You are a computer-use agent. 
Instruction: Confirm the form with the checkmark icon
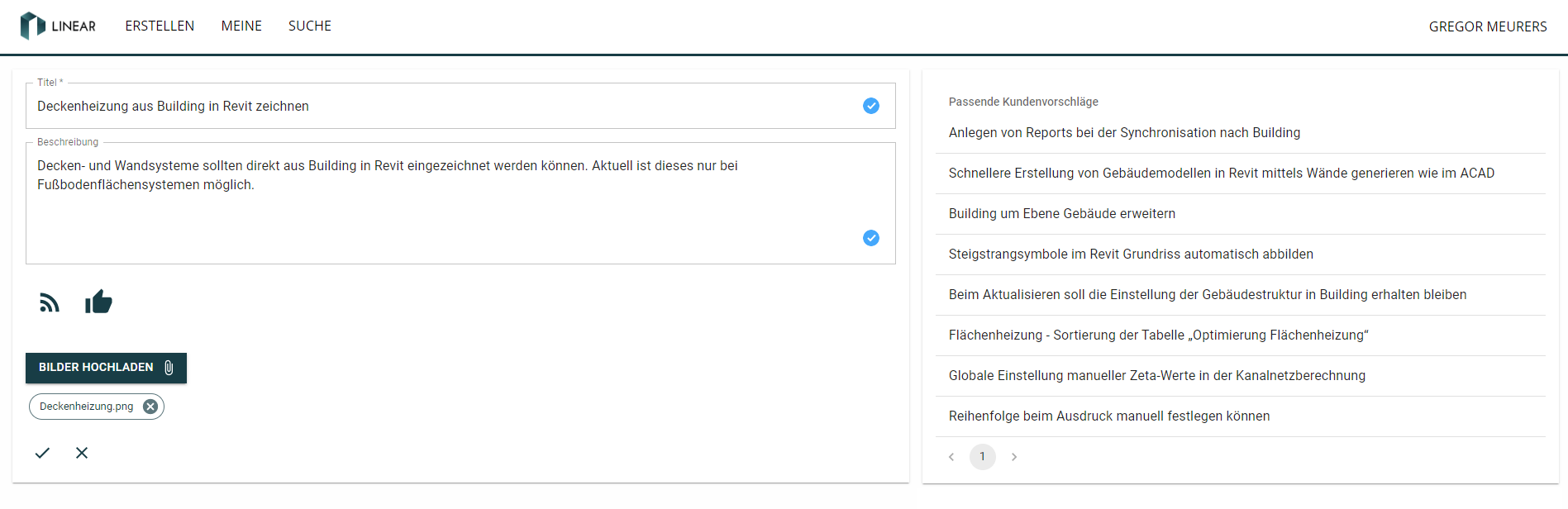[x=42, y=453]
